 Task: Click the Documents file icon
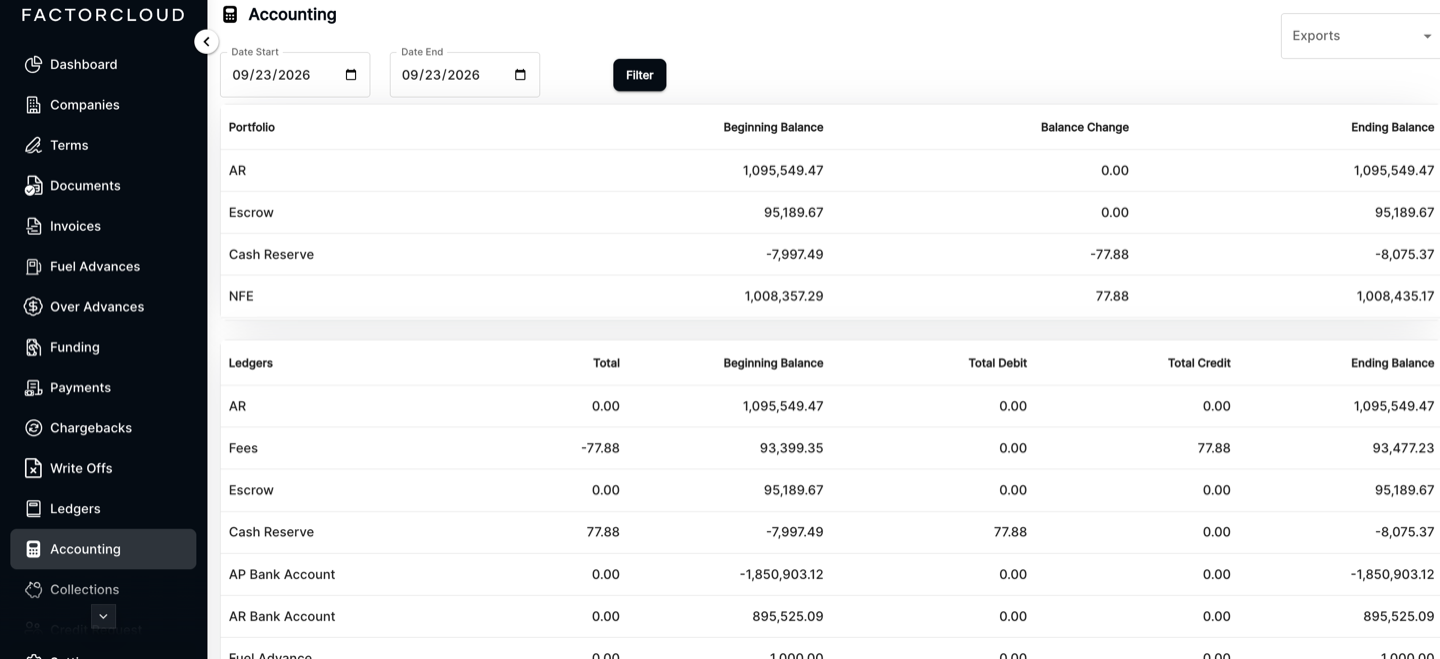33,186
